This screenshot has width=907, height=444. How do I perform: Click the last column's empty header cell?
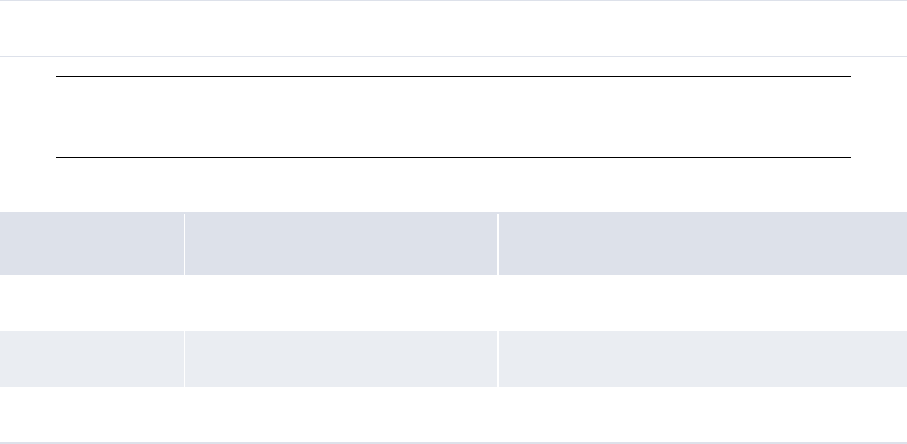pos(702,243)
